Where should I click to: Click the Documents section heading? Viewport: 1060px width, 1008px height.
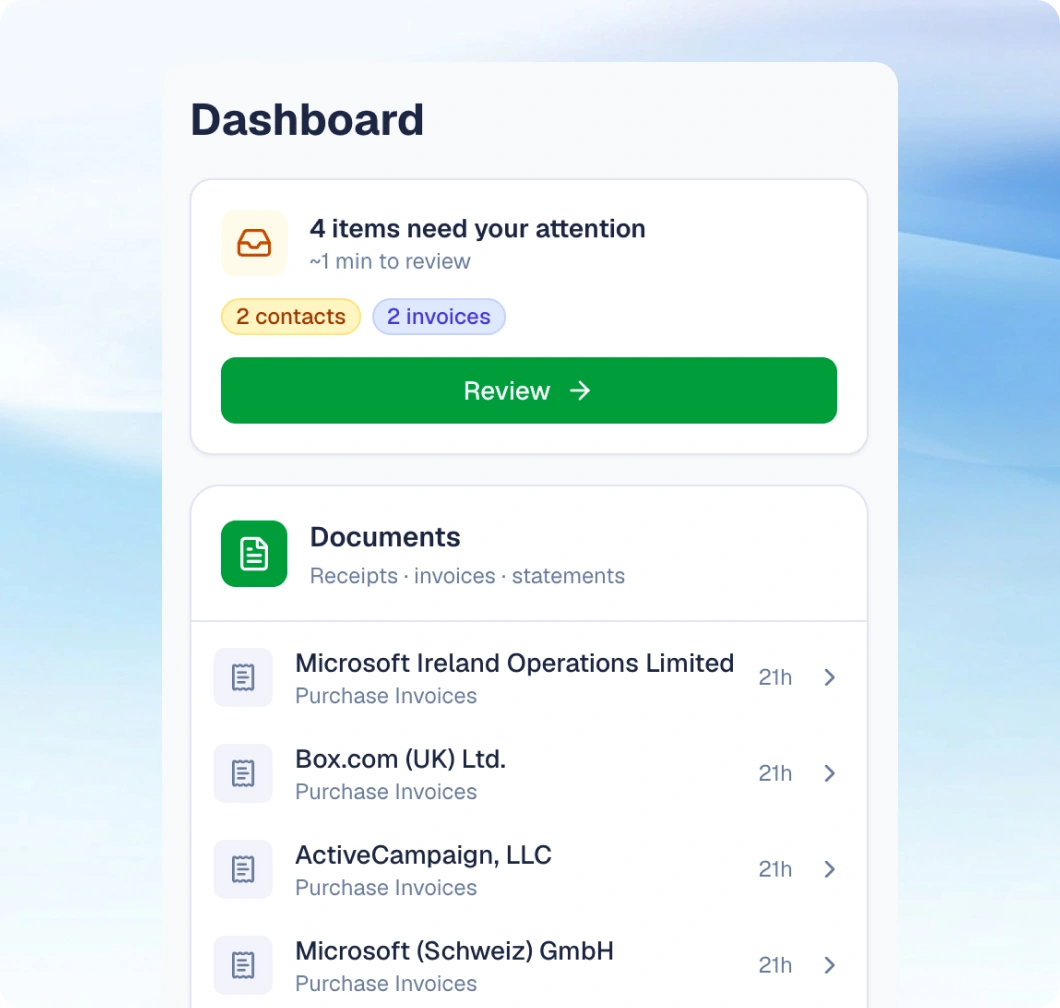[385, 537]
